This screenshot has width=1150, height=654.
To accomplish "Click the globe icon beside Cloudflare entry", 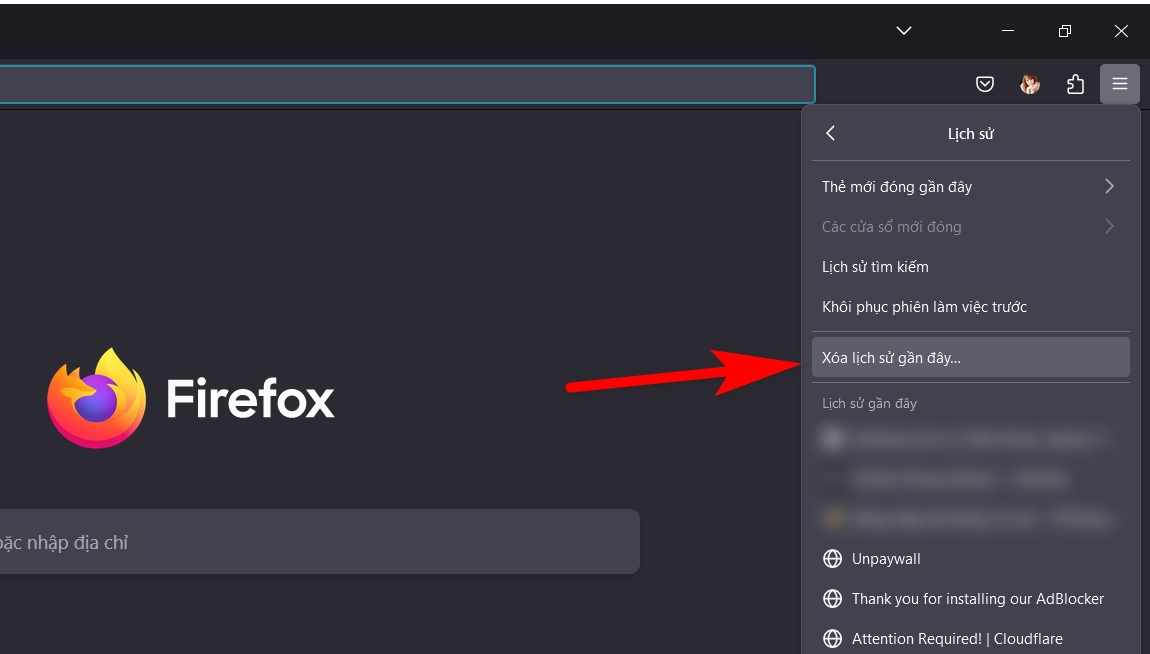I will pos(832,639).
